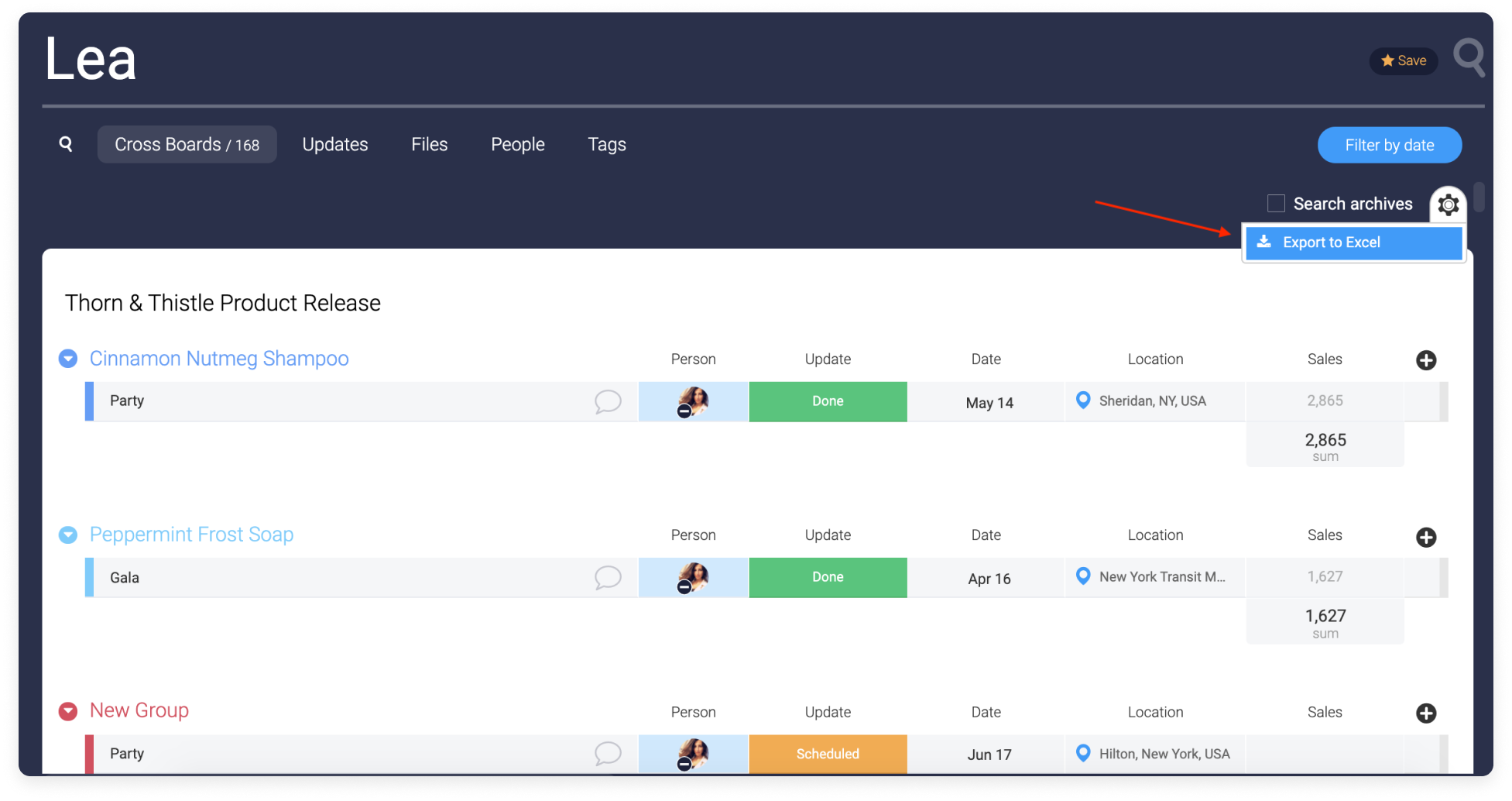Click the faint 2,865 sales value in the Party row
The image size is (1512, 801).
tap(1325, 400)
